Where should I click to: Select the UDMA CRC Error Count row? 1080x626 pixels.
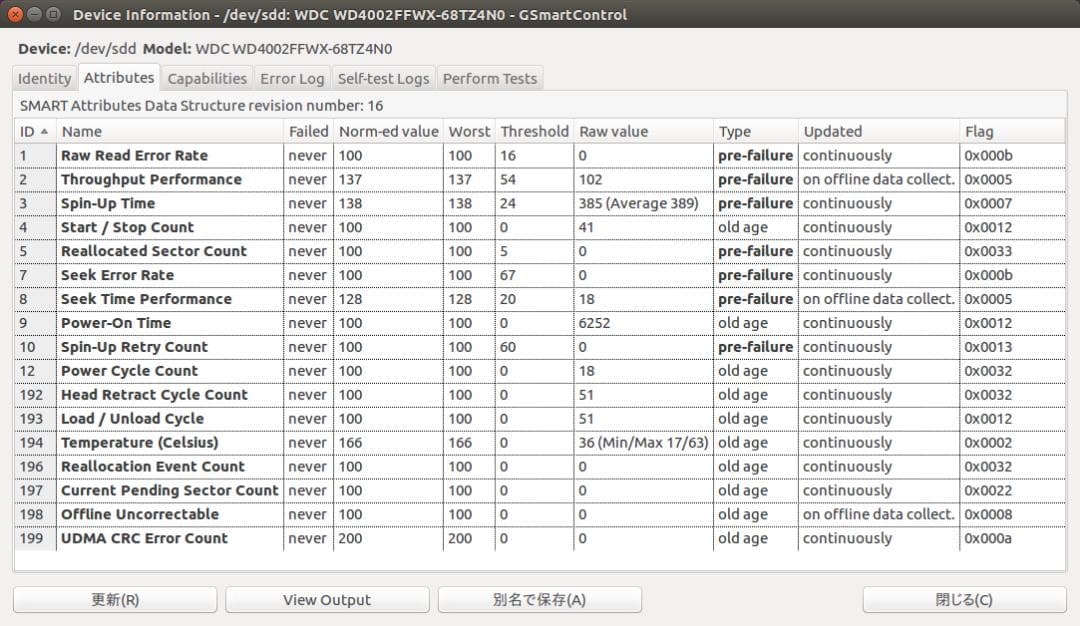[144, 539]
